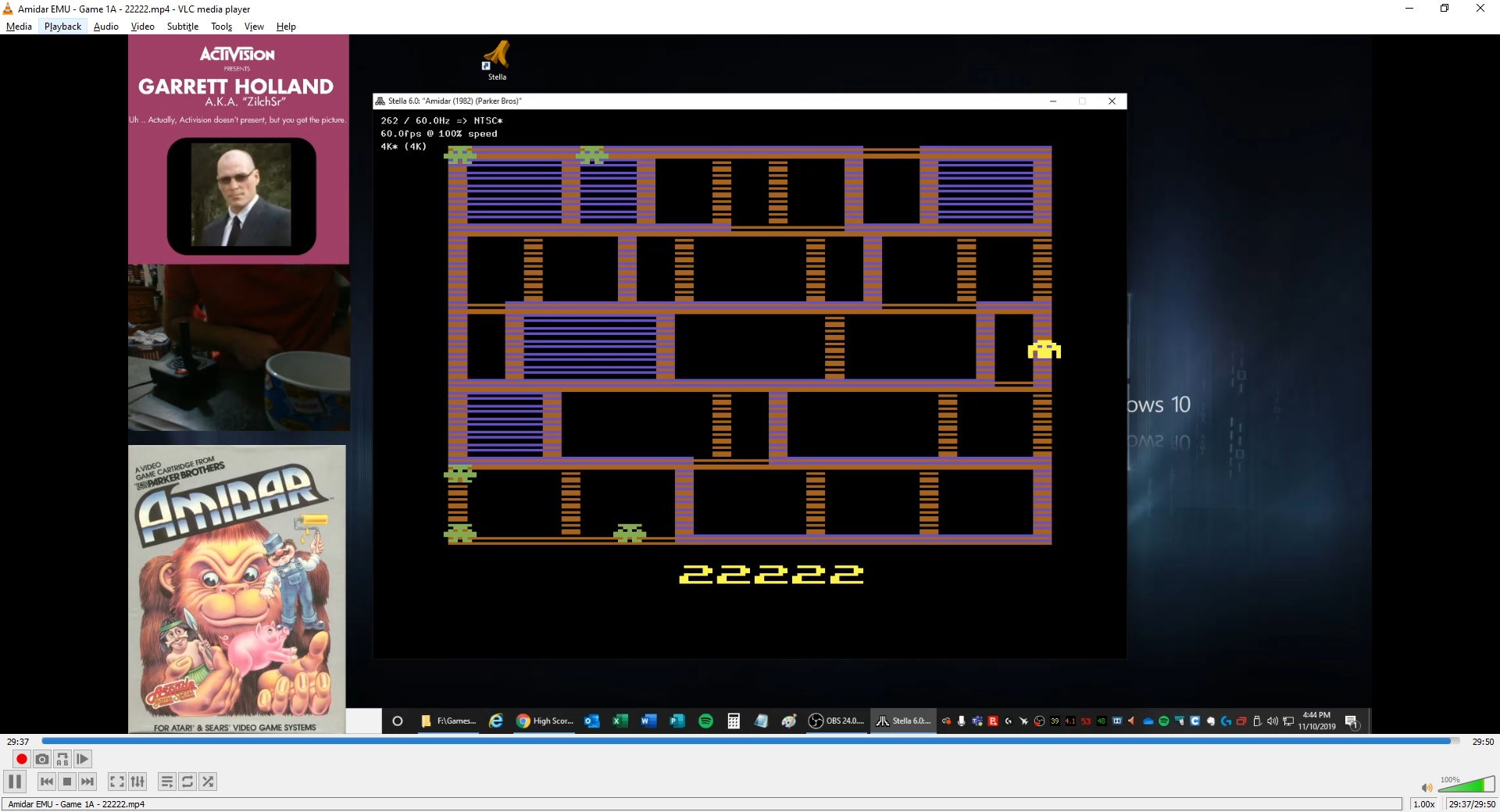The height and width of the screenshot is (812, 1500).
Task: Click the 29:37 elapsed time label
Action: (x=18, y=742)
